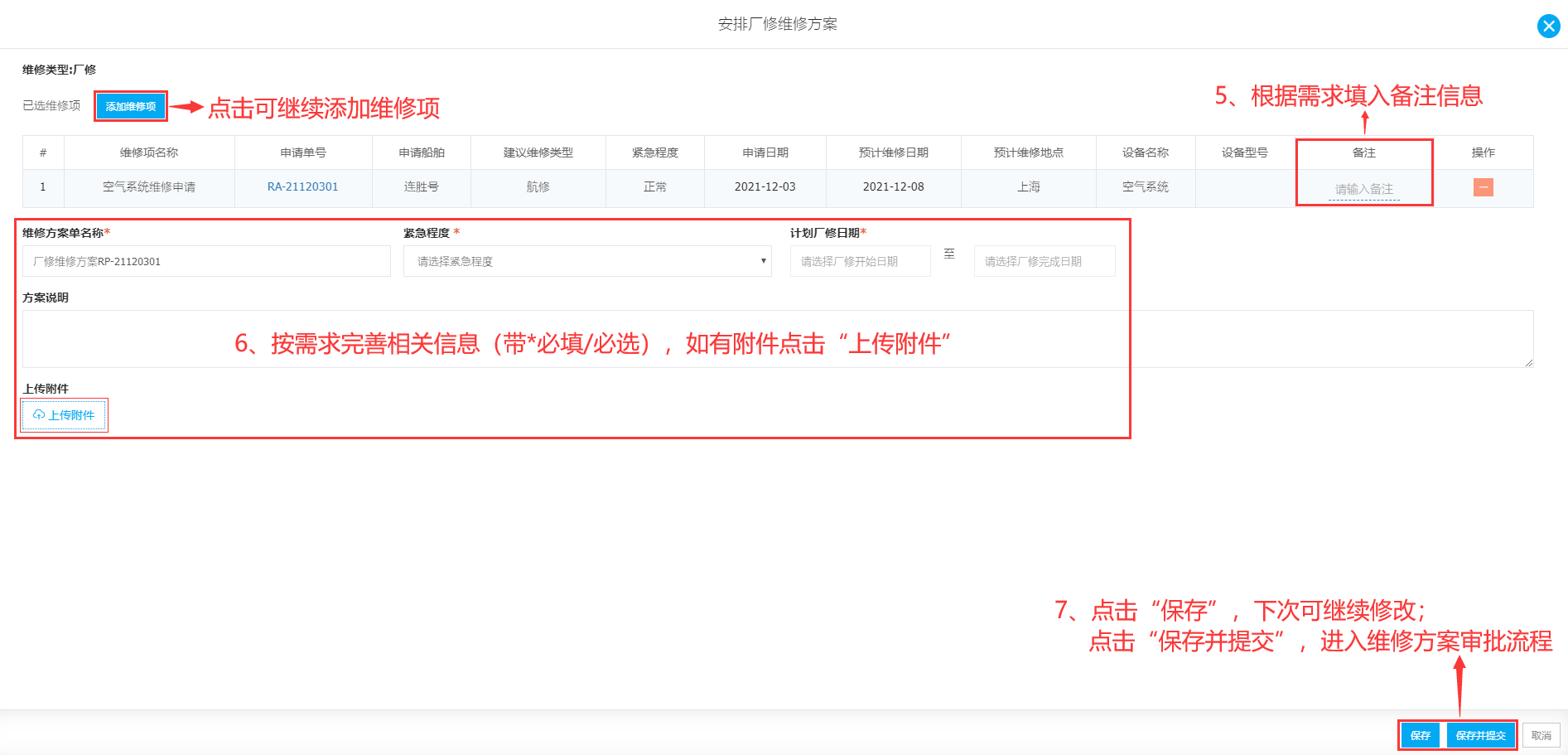Click the 请输入备注 remark field
This screenshot has height=755, width=1568.
pyautogui.click(x=1363, y=189)
